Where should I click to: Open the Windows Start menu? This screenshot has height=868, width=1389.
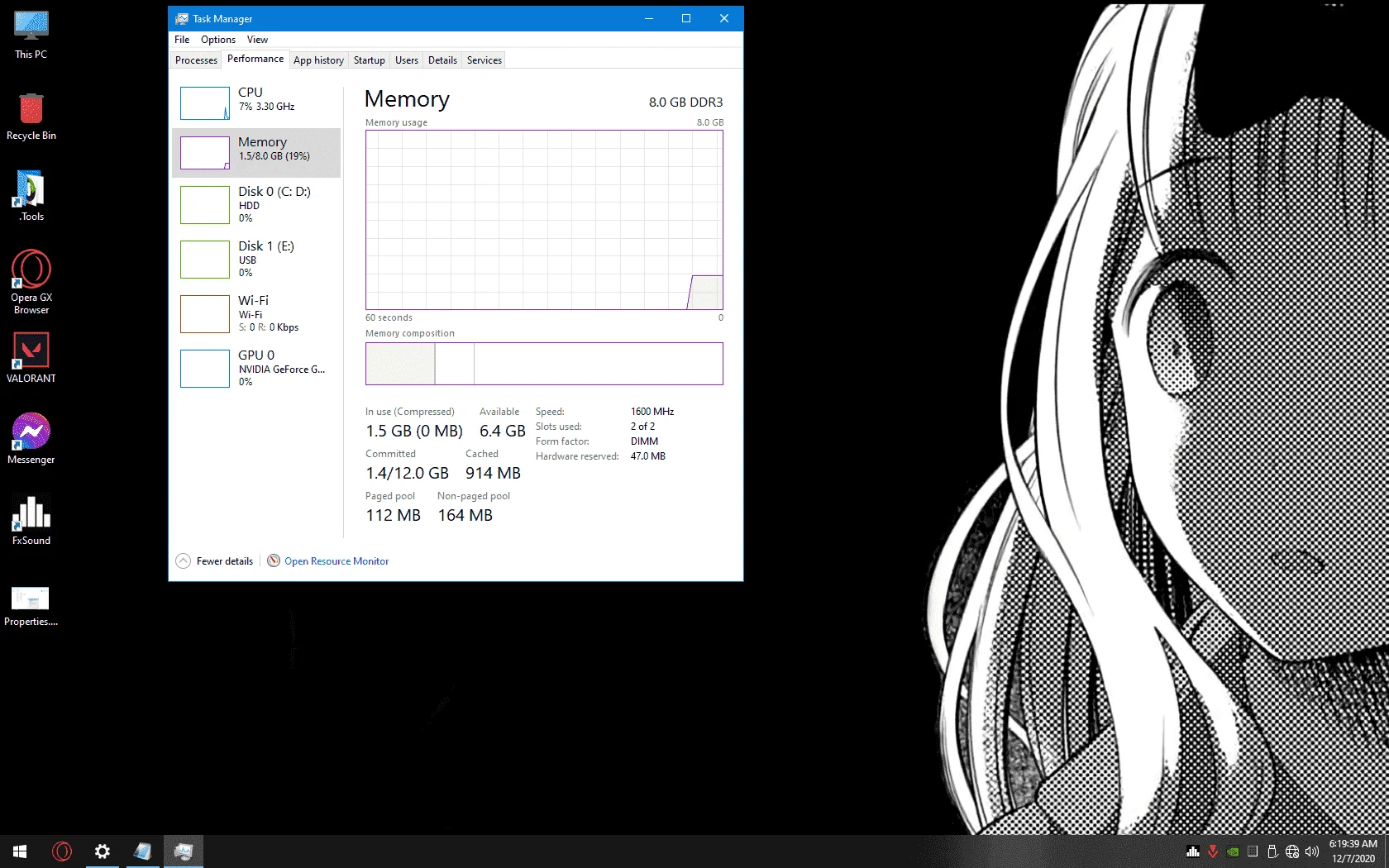tap(20, 851)
